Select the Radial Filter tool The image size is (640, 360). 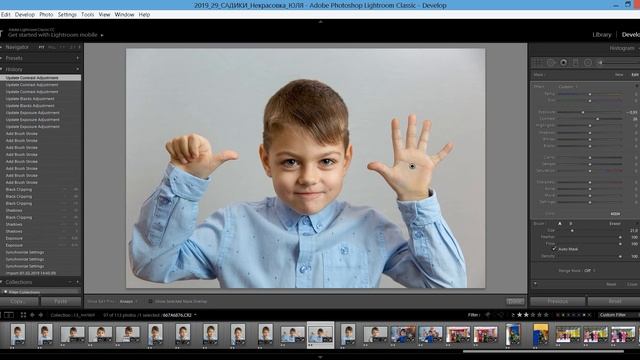click(588, 62)
